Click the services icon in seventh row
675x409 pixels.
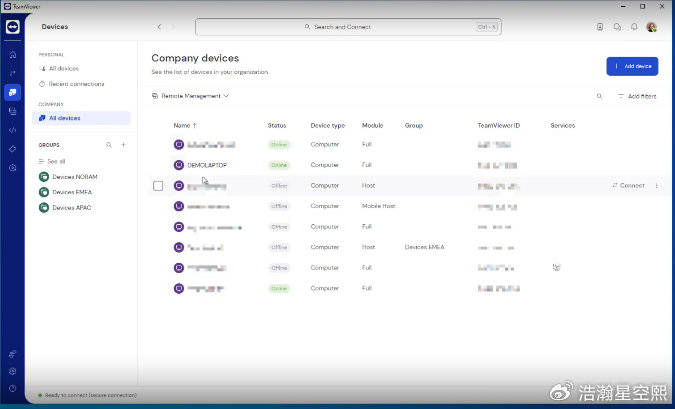[556, 268]
